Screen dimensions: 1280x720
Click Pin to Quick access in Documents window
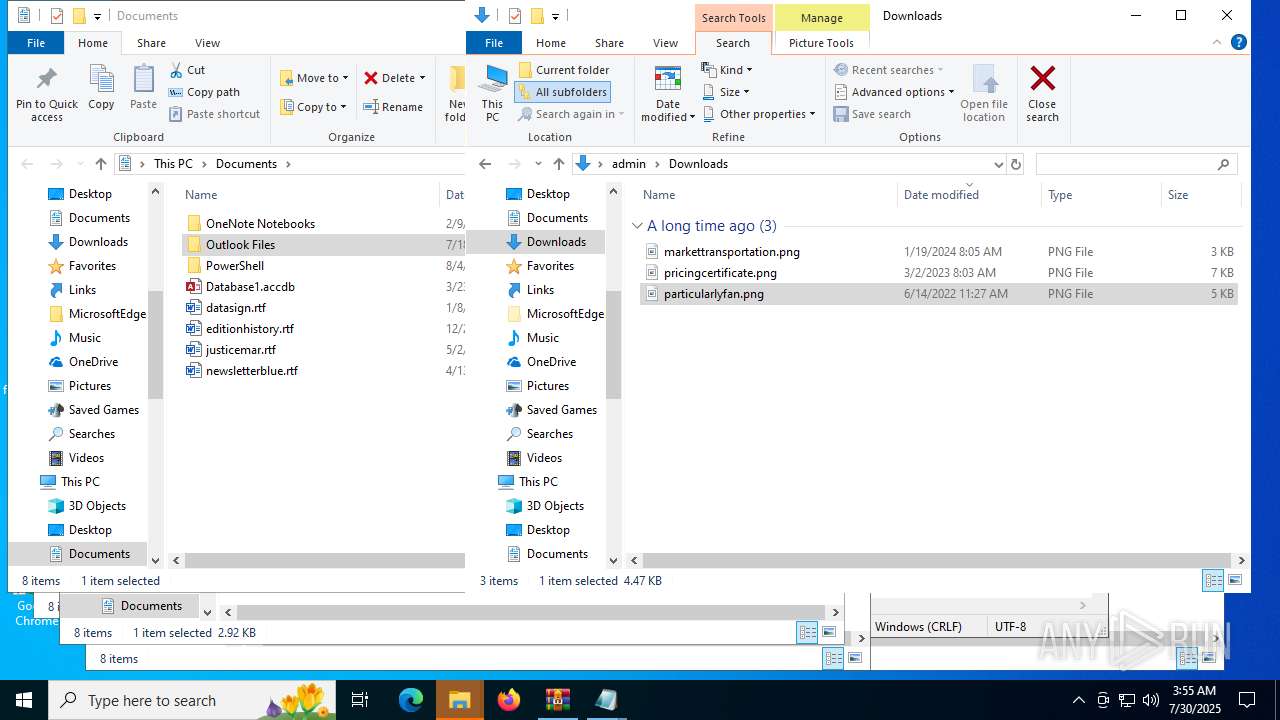47,94
